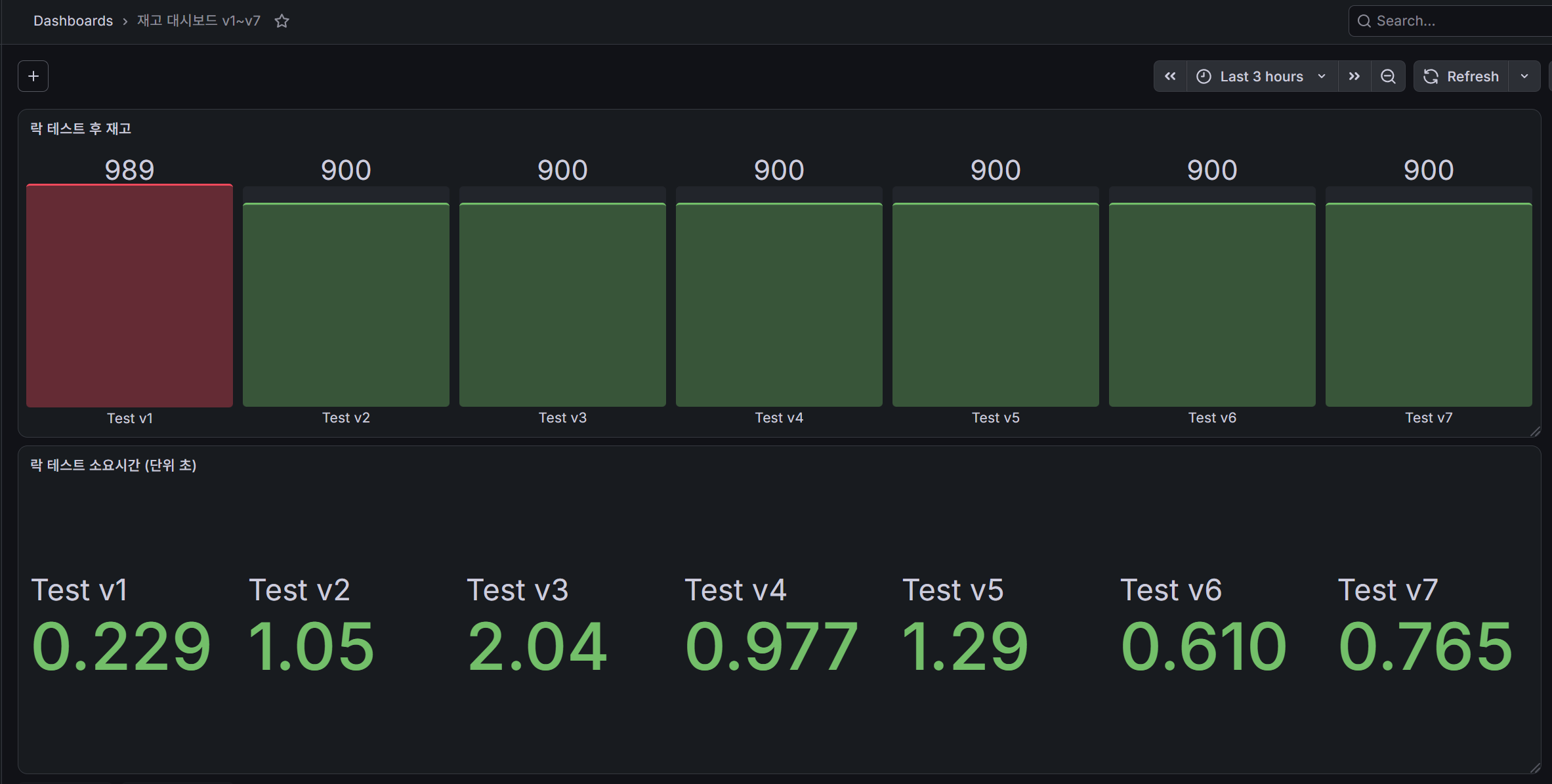Click the Refresh button
The height and width of the screenshot is (784, 1552).
click(1461, 76)
